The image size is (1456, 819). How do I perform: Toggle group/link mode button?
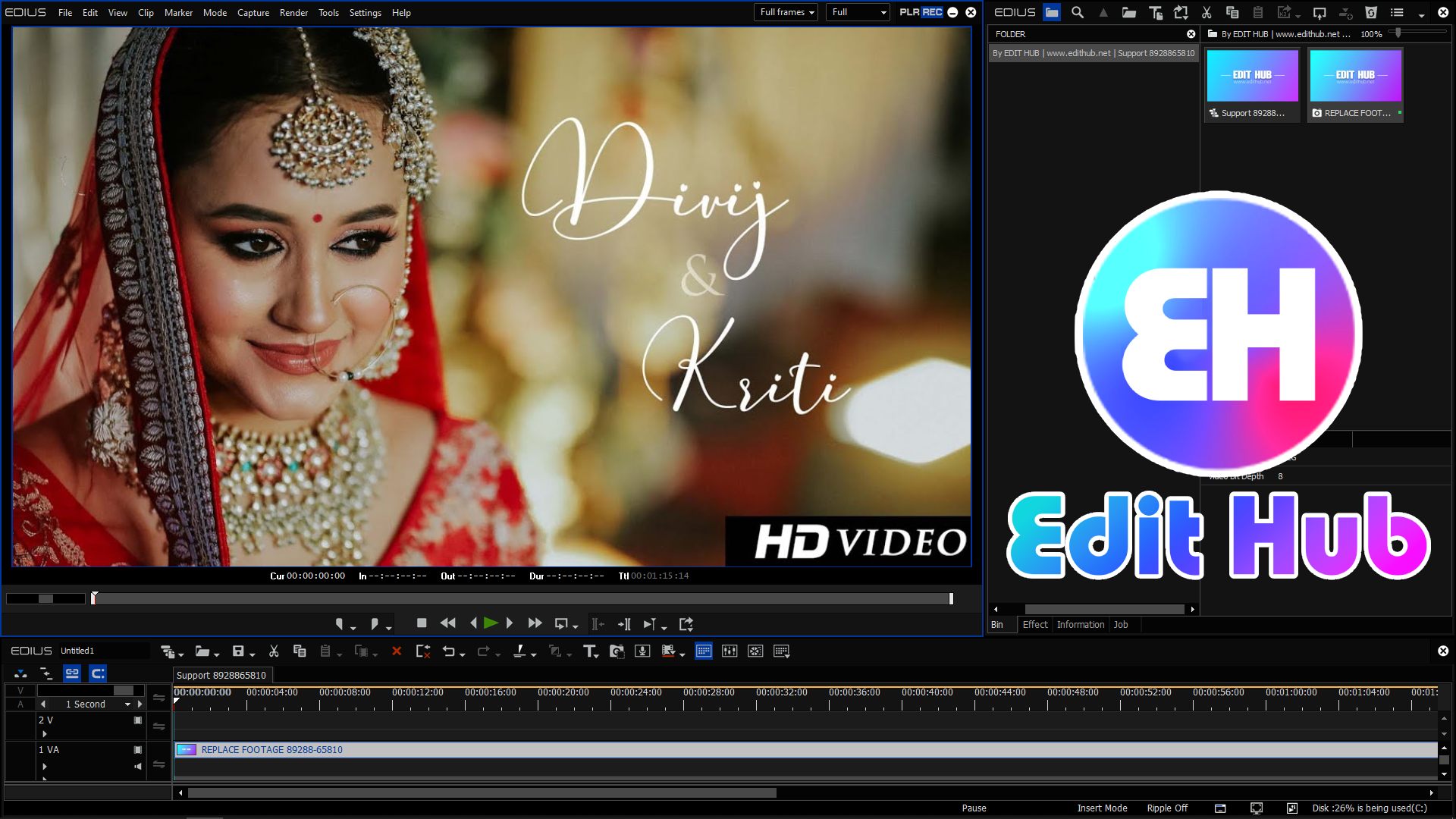[x=72, y=673]
